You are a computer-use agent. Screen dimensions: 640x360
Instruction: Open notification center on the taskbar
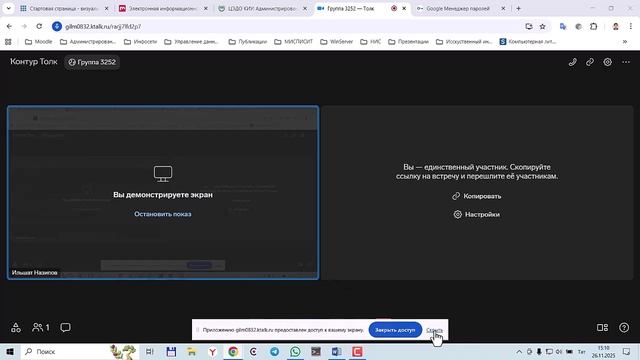(627, 351)
